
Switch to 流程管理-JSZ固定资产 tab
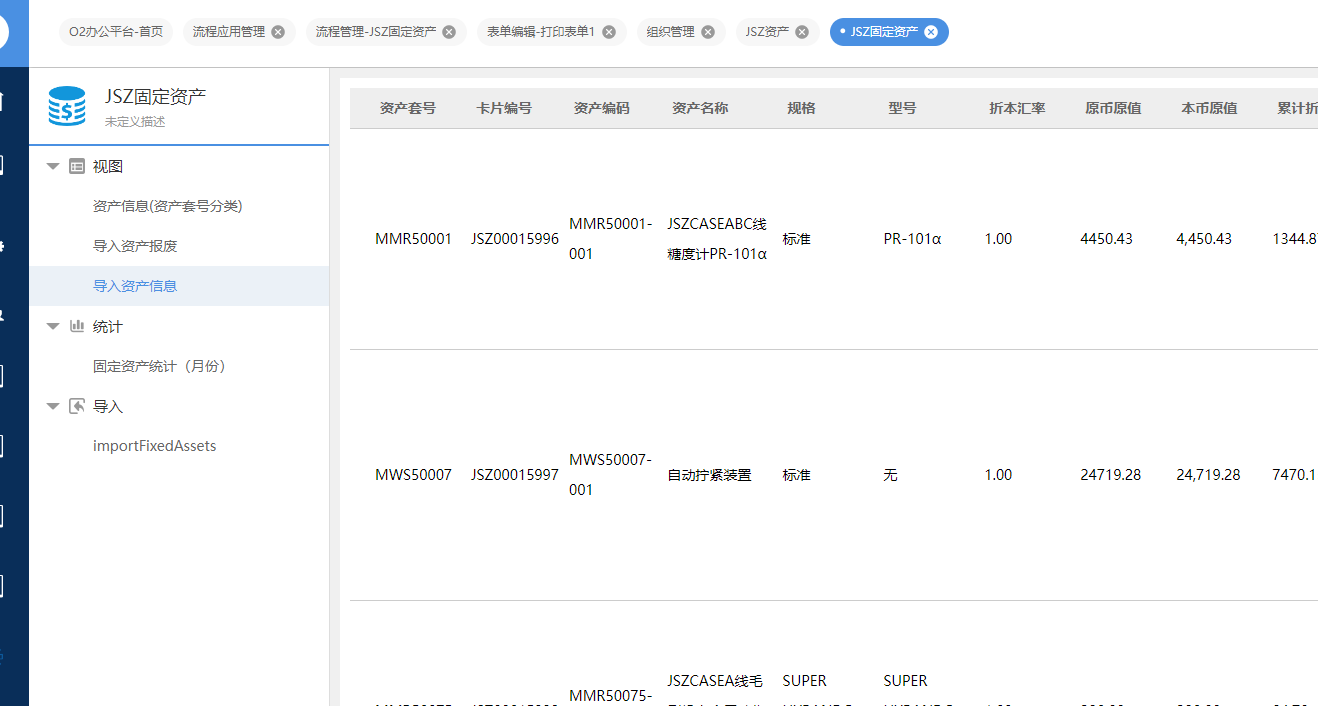point(376,32)
